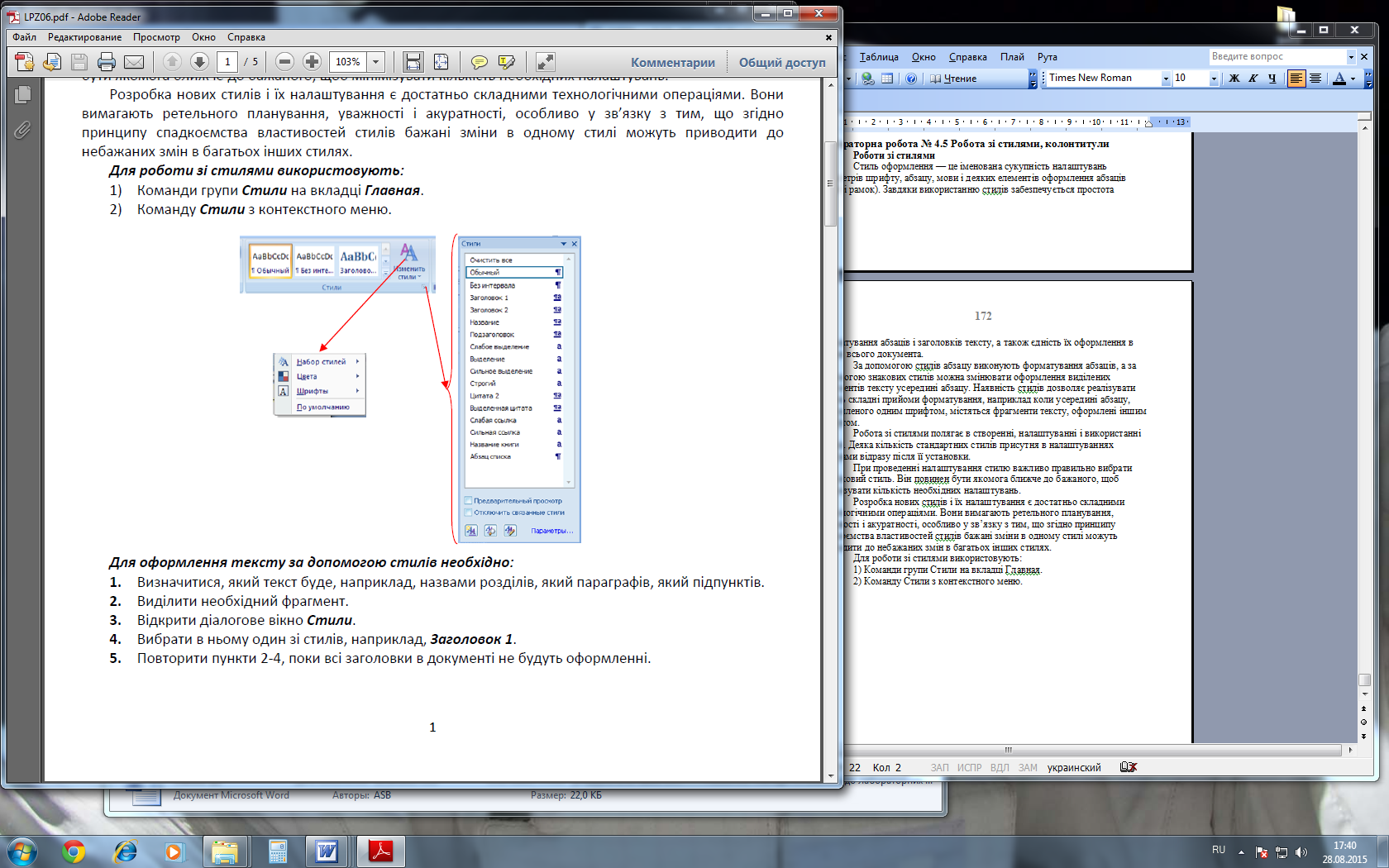Viewport: 1389px width, 868px height.
Task: Zoom out with the minus icon
Action: [284, 62]
